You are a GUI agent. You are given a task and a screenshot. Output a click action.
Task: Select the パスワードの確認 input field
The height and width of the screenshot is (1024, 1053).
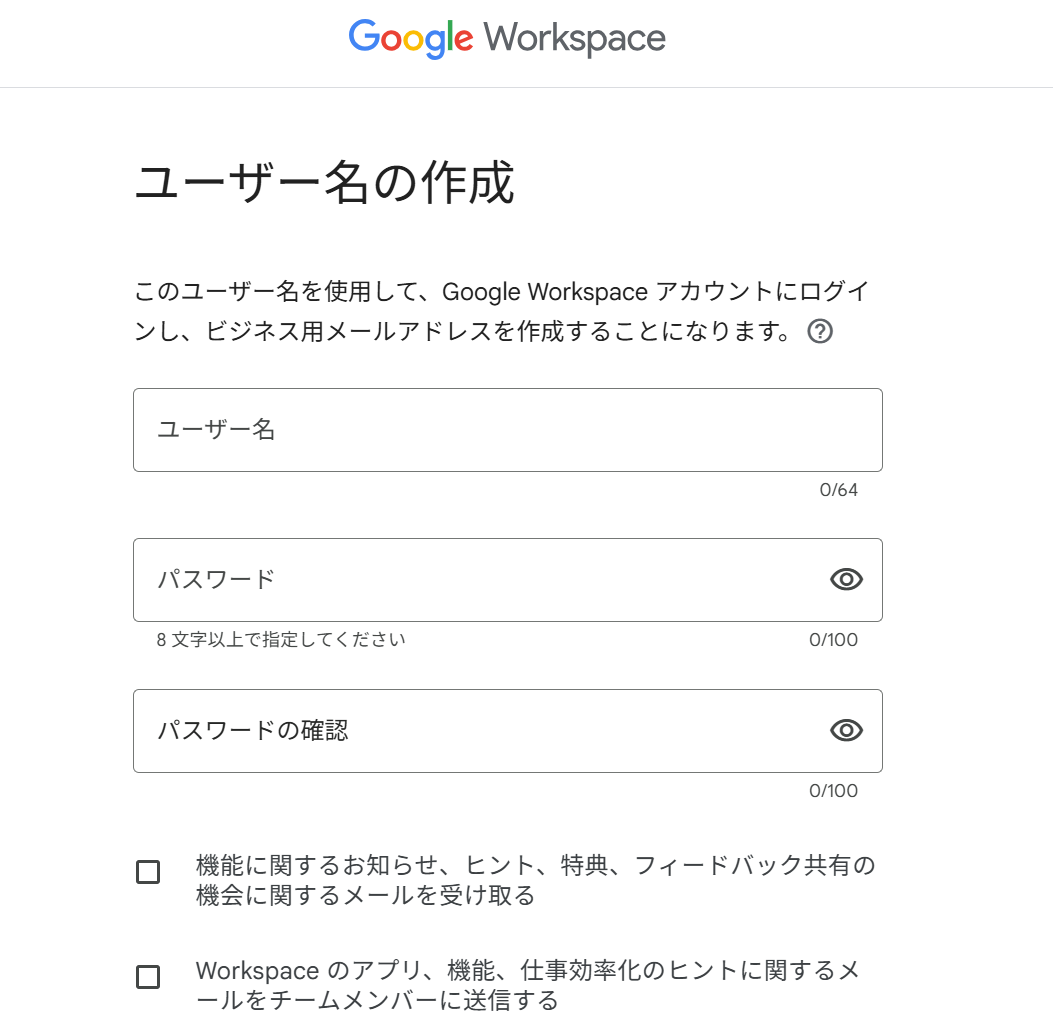[480, 731]
